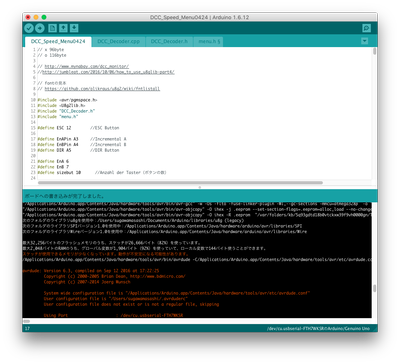The width and height of the screenshot is (400, 364).
Task: Click the 'Using Port' console line
Action: point(113,315)
